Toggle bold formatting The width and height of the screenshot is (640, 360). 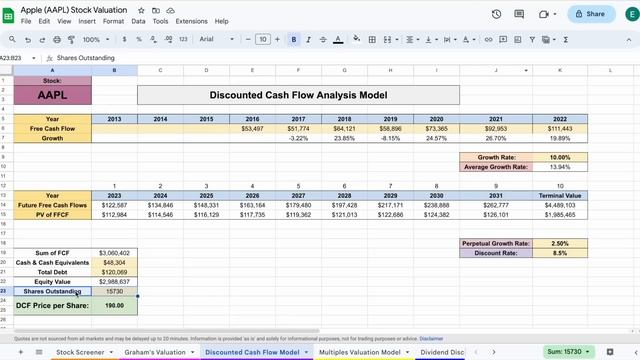(x=293, y=40)
